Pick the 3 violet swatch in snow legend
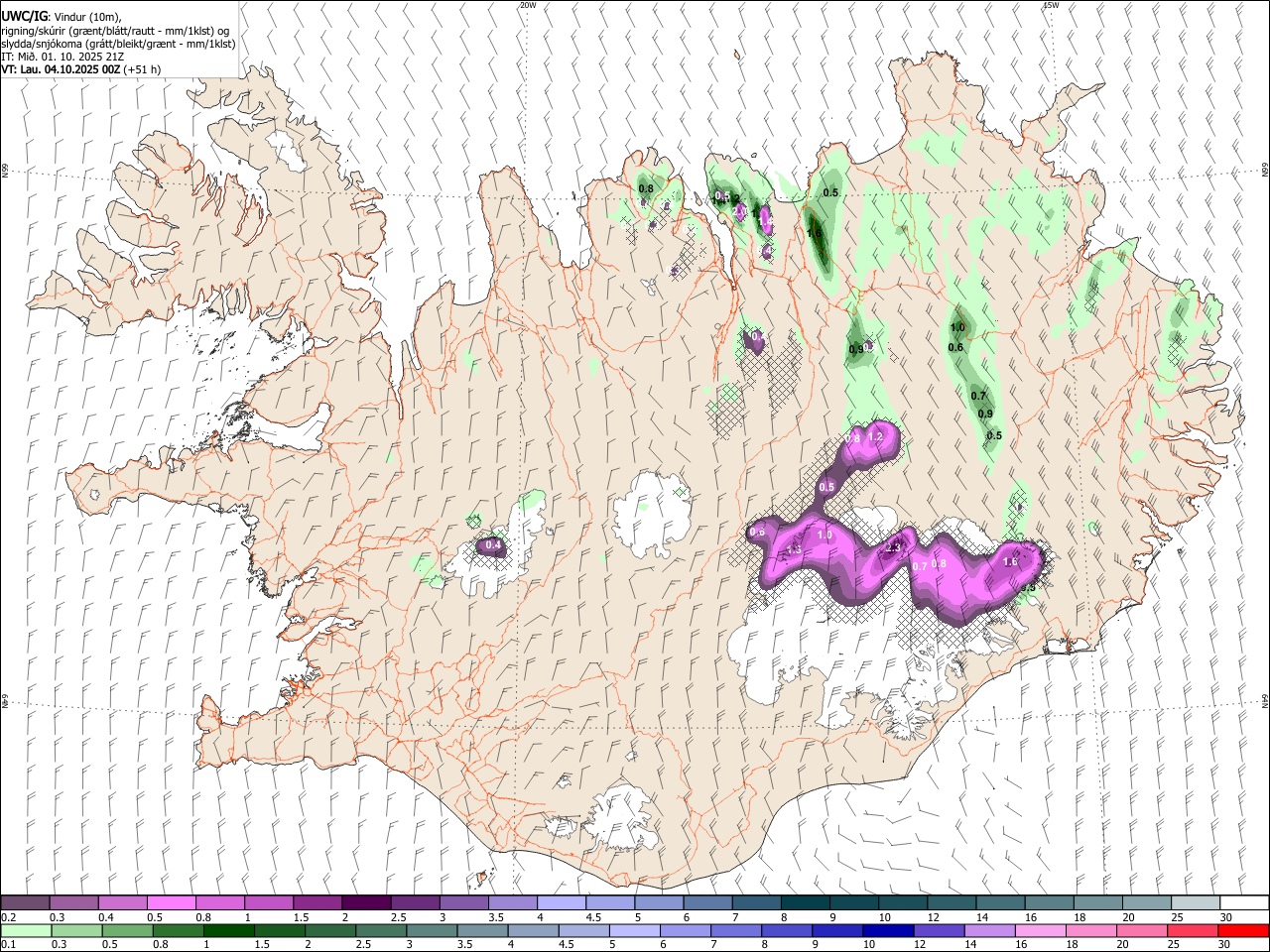The image size is (1270, 952). click(462, 902)
